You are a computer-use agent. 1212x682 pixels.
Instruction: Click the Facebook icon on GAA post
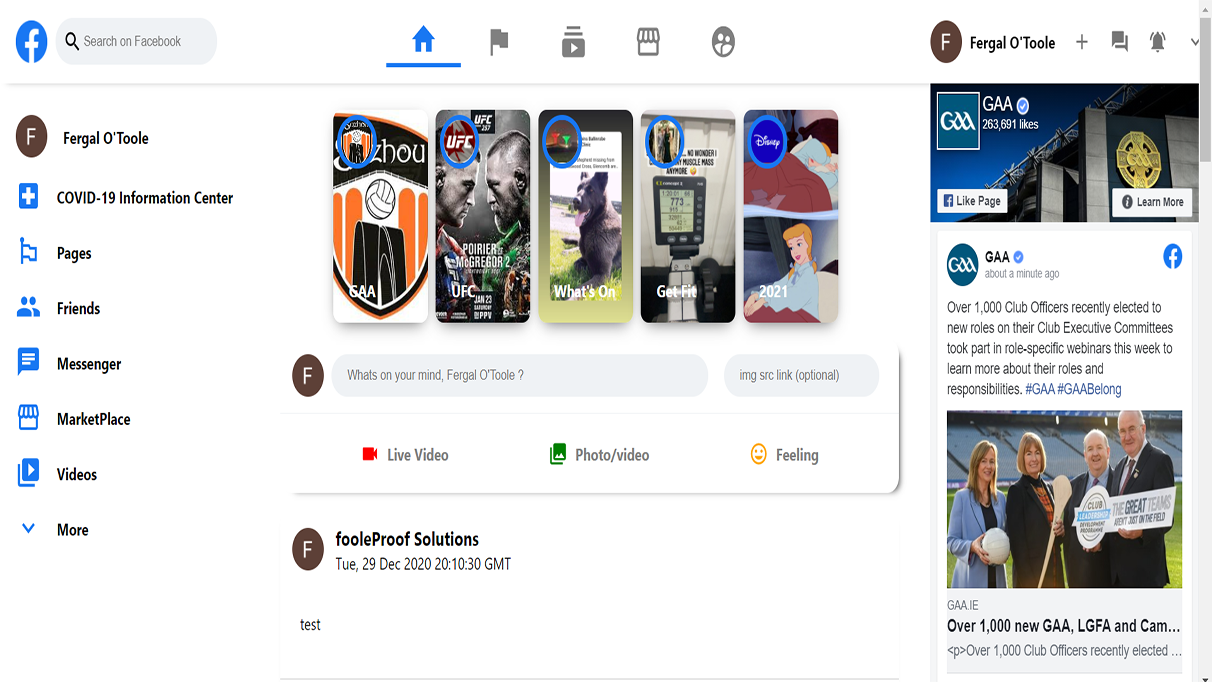click(1172, 256)
